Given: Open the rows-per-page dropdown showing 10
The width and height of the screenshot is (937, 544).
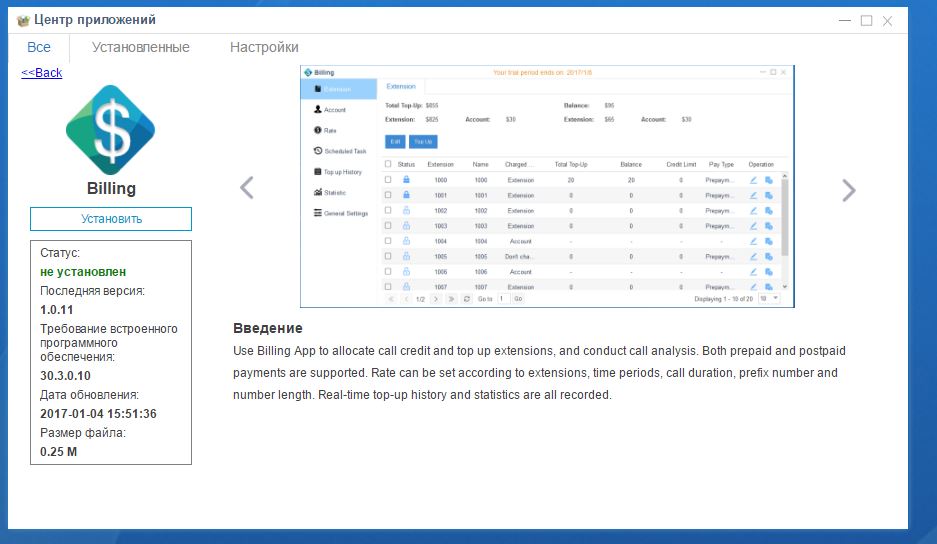Looking at the screenshot, I should pos(768,299).
